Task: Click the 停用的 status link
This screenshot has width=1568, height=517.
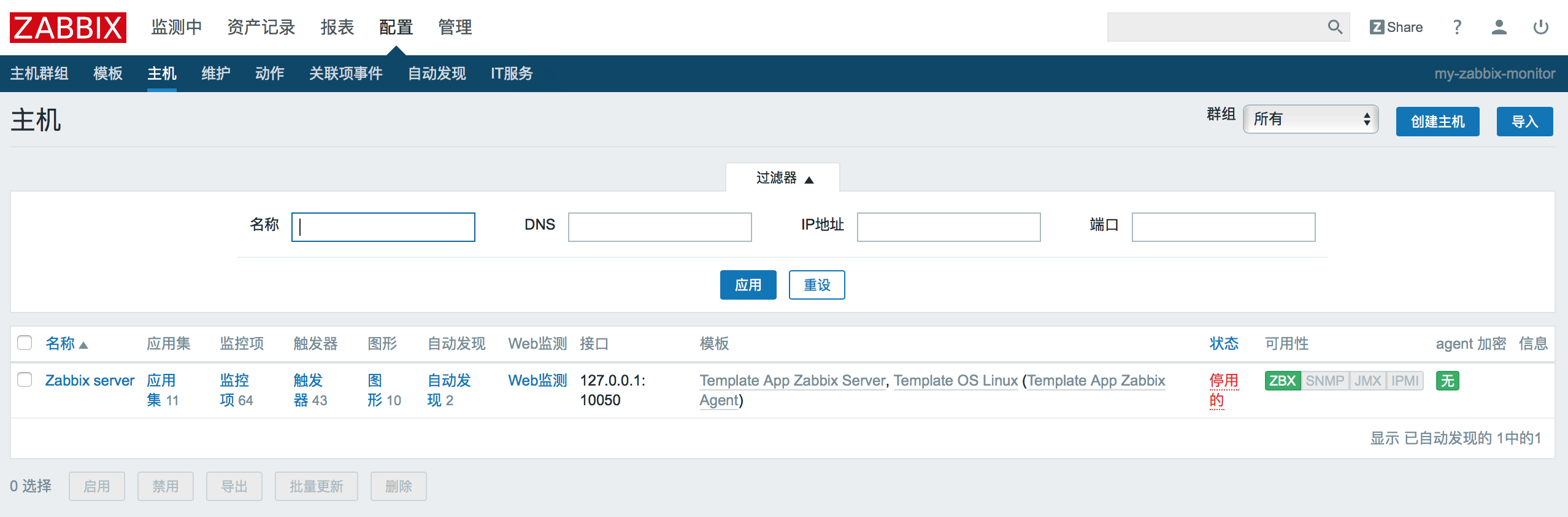Action: [1224, 391]
